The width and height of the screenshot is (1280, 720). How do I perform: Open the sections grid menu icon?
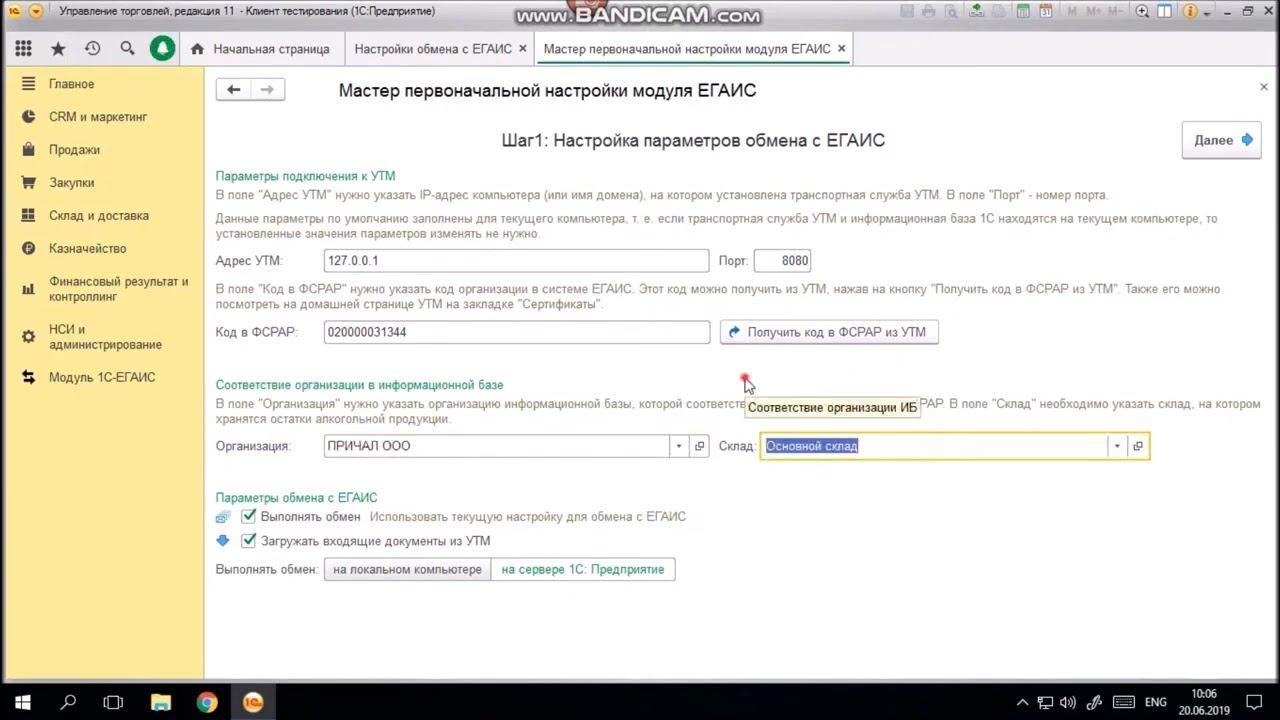[x=23, y=48]
